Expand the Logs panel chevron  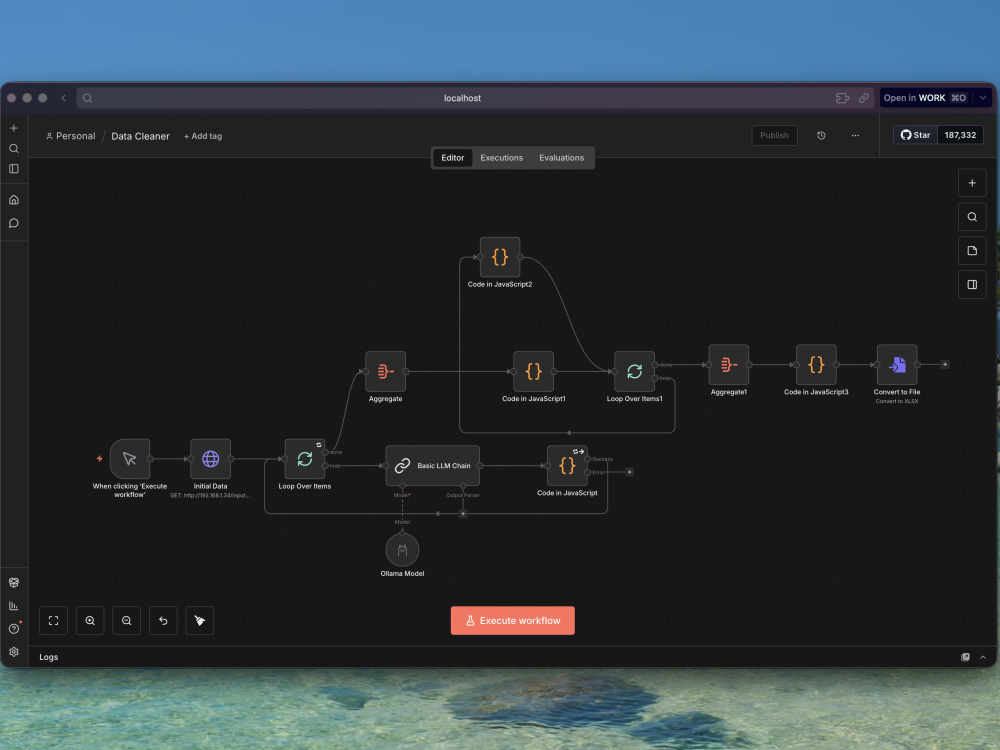click(x=983, y=657)
